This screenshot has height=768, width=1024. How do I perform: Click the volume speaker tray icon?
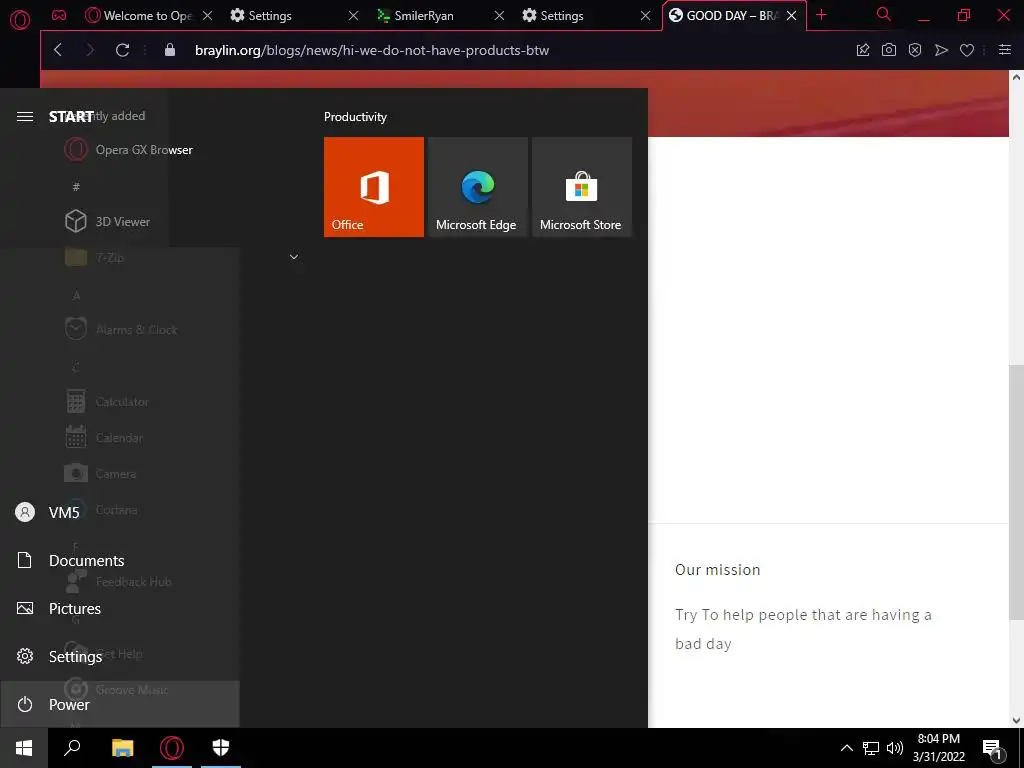coord(895,748)
